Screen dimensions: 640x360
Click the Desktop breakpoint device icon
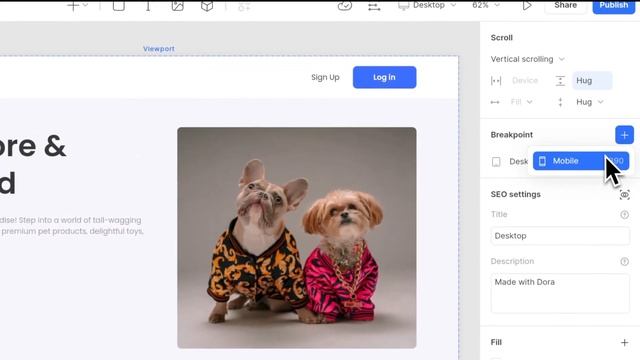coord(496,162)
